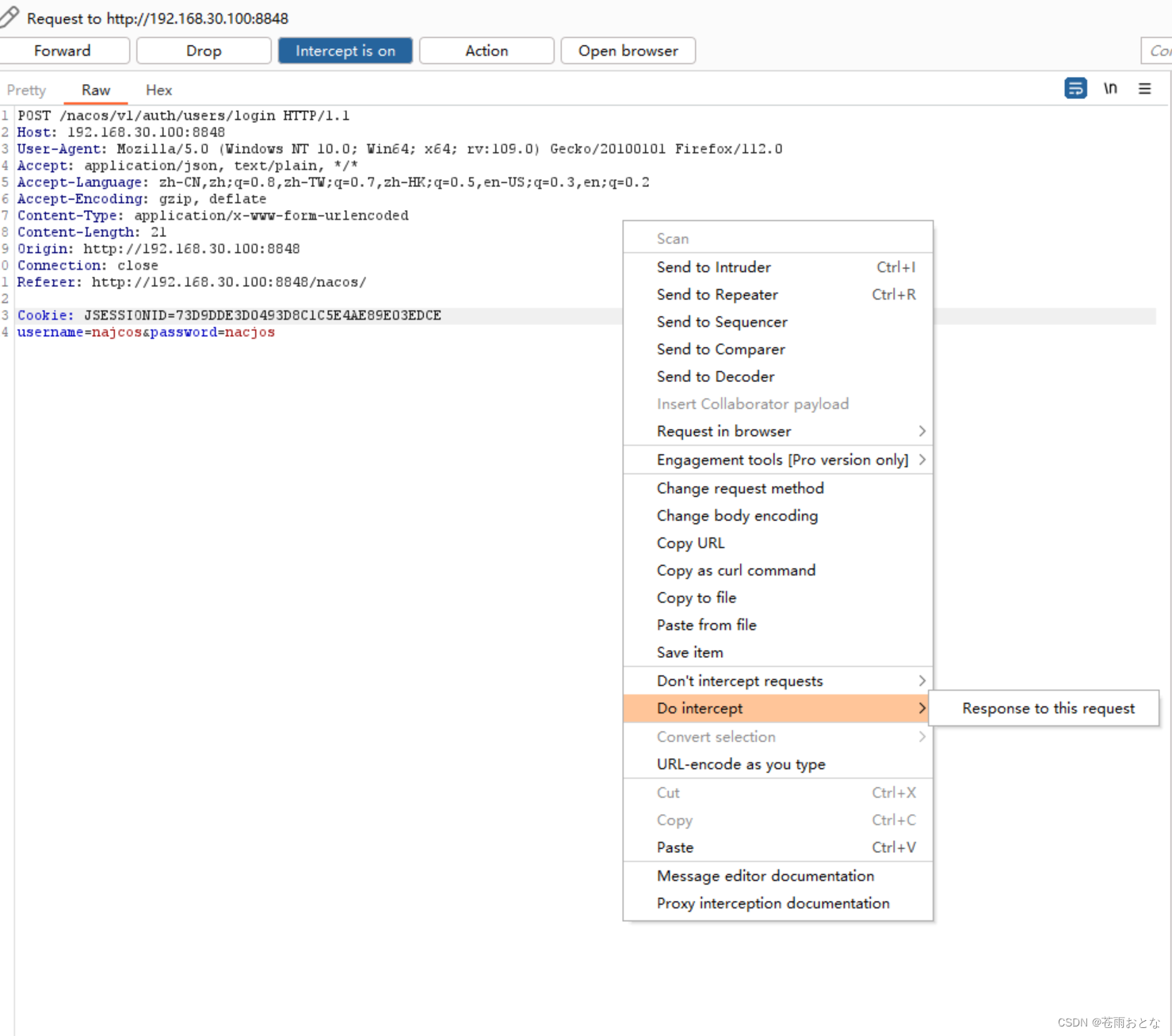Viewport: 1172px width, 1036px height.
Task: Open the Action menu button
Action: click(487, 51)
